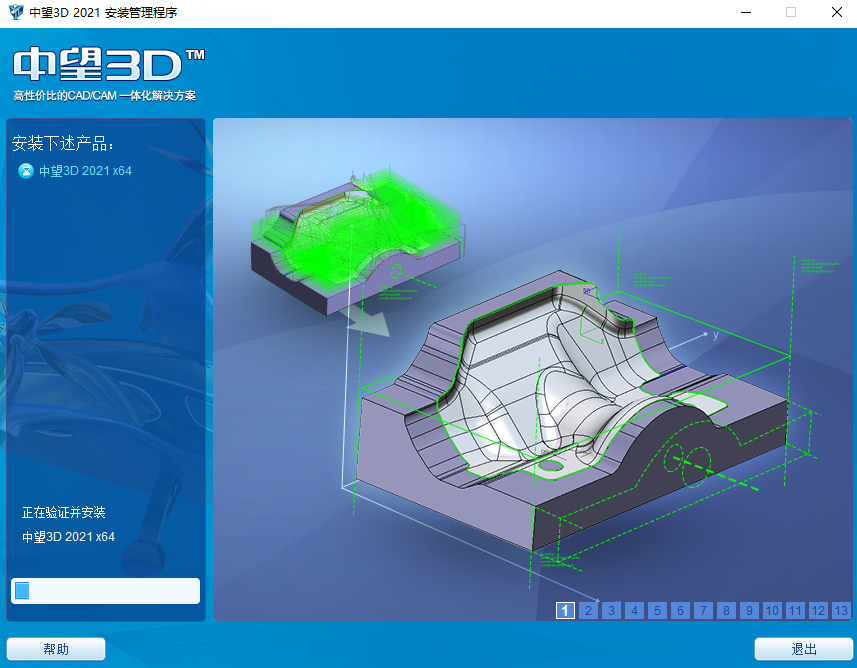
Task: Minimize the installer window
Action: pos(746,12)
